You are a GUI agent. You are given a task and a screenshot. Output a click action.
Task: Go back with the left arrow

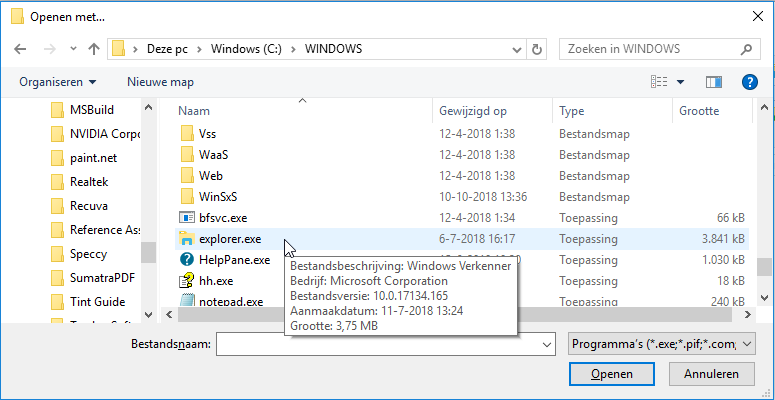click(20, 49)
